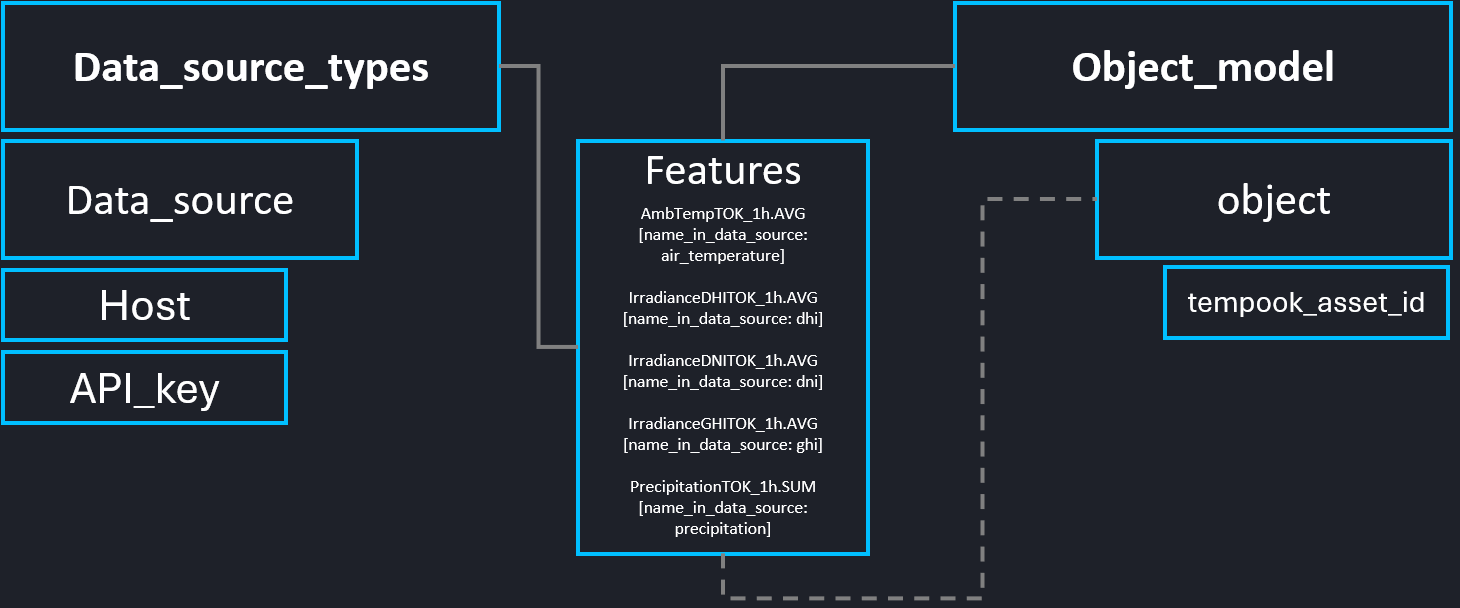The height and width of the screenshot is (608, 1460).
Task: Click the object box
Action: point(1273,200)
